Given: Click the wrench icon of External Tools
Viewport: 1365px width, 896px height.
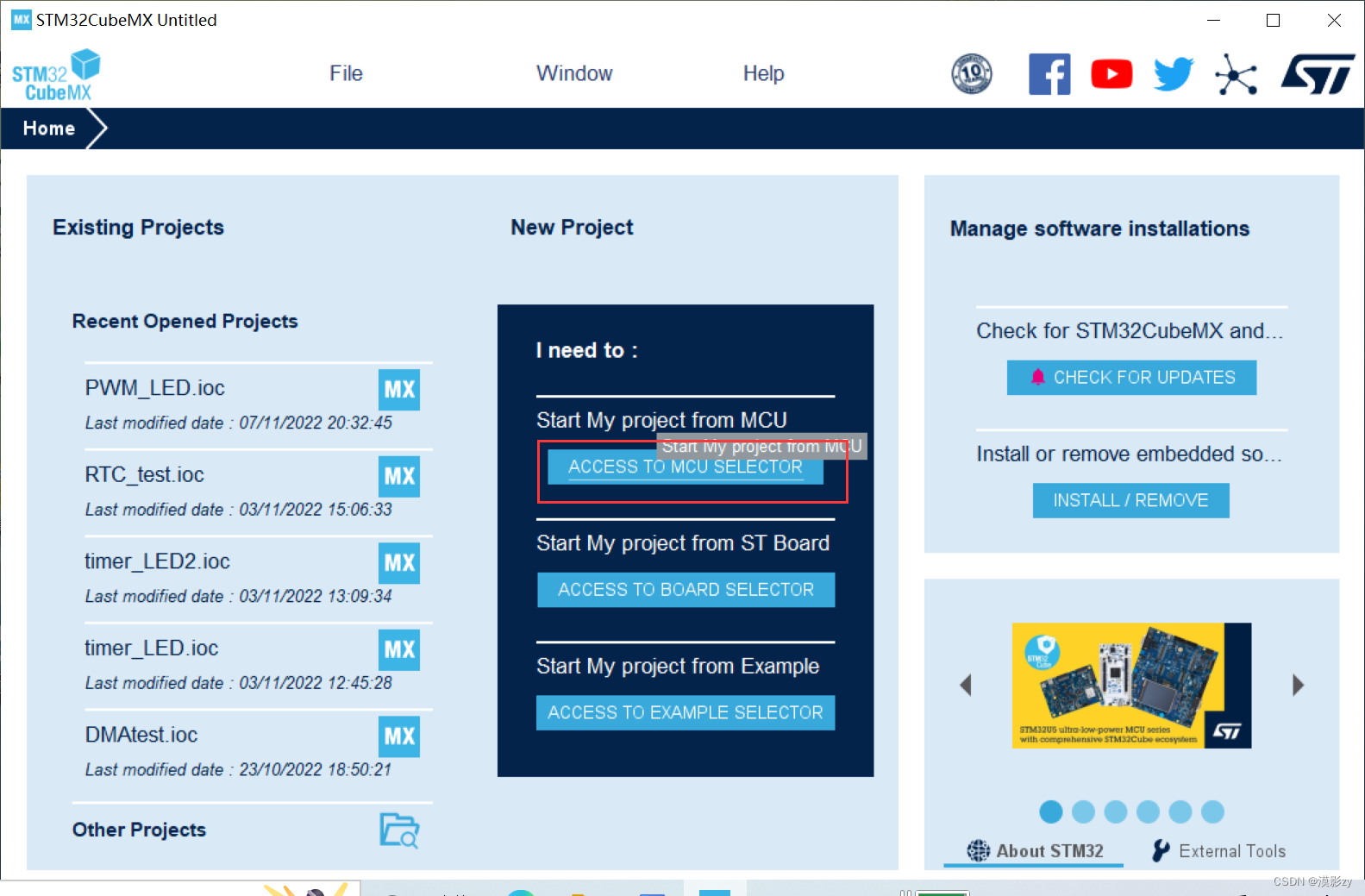Looking at the screenshot, I should [1161, 851].
